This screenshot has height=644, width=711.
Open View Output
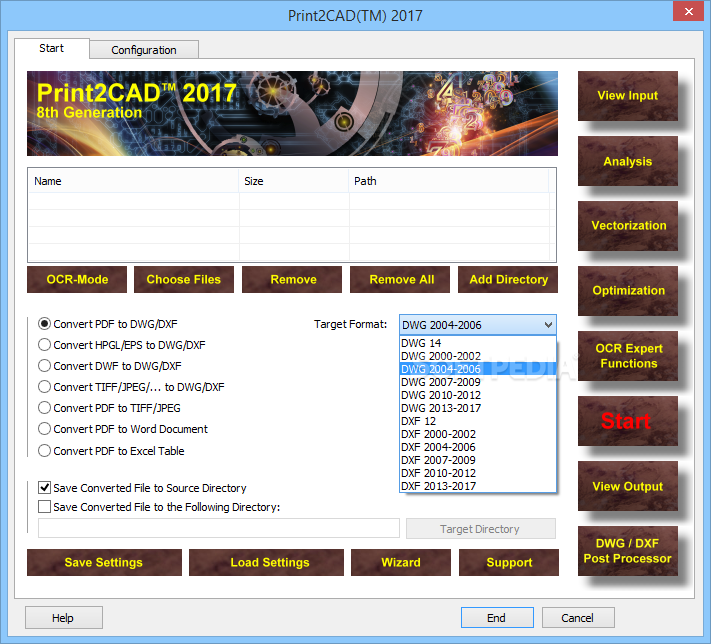pos(628,486)
